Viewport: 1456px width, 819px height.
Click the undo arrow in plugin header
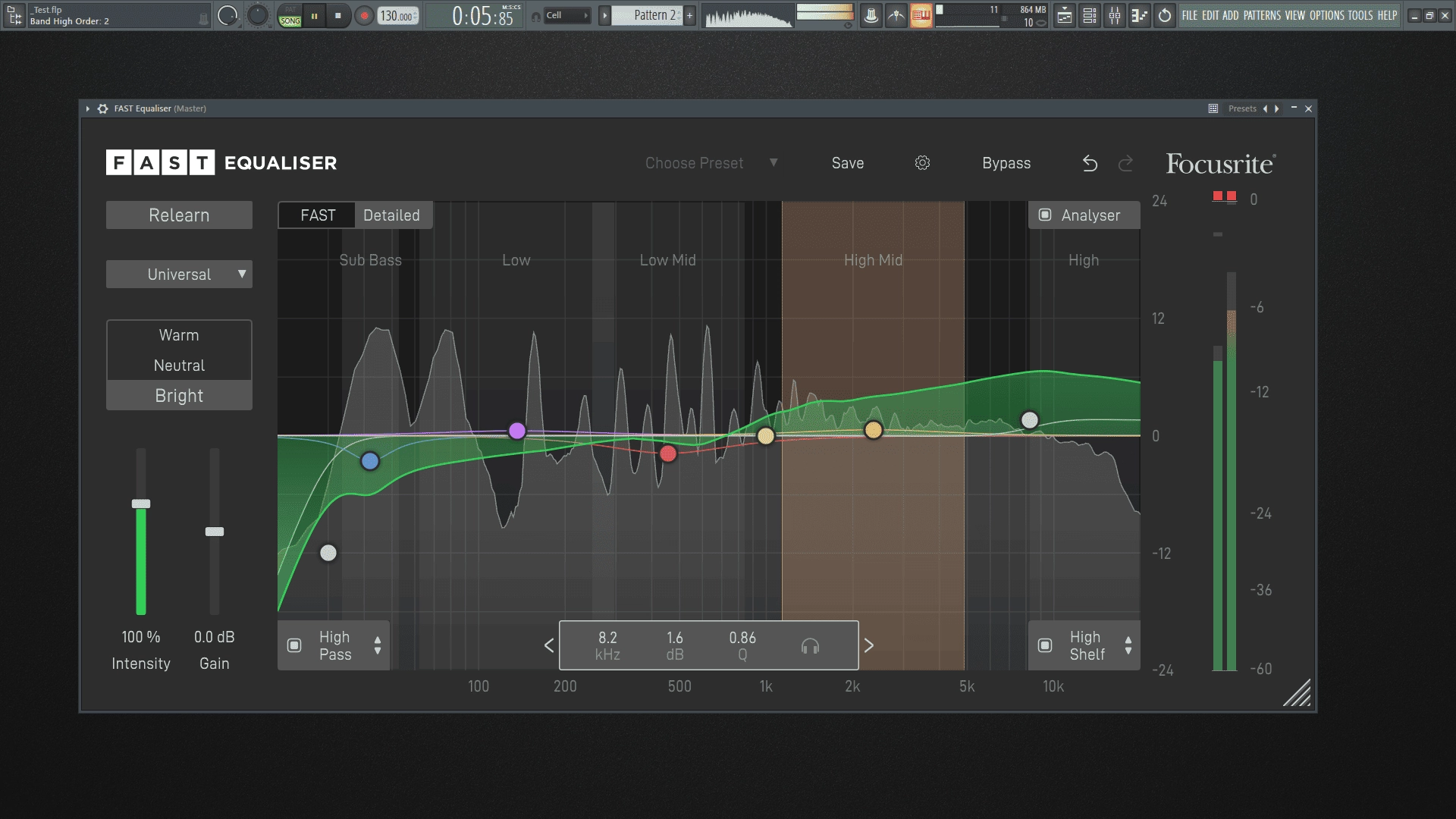point(1090,163)
